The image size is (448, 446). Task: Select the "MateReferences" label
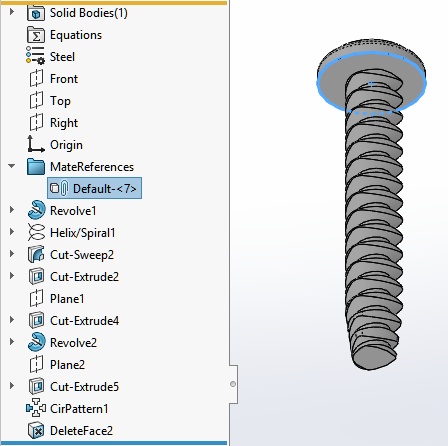[92, 167]
